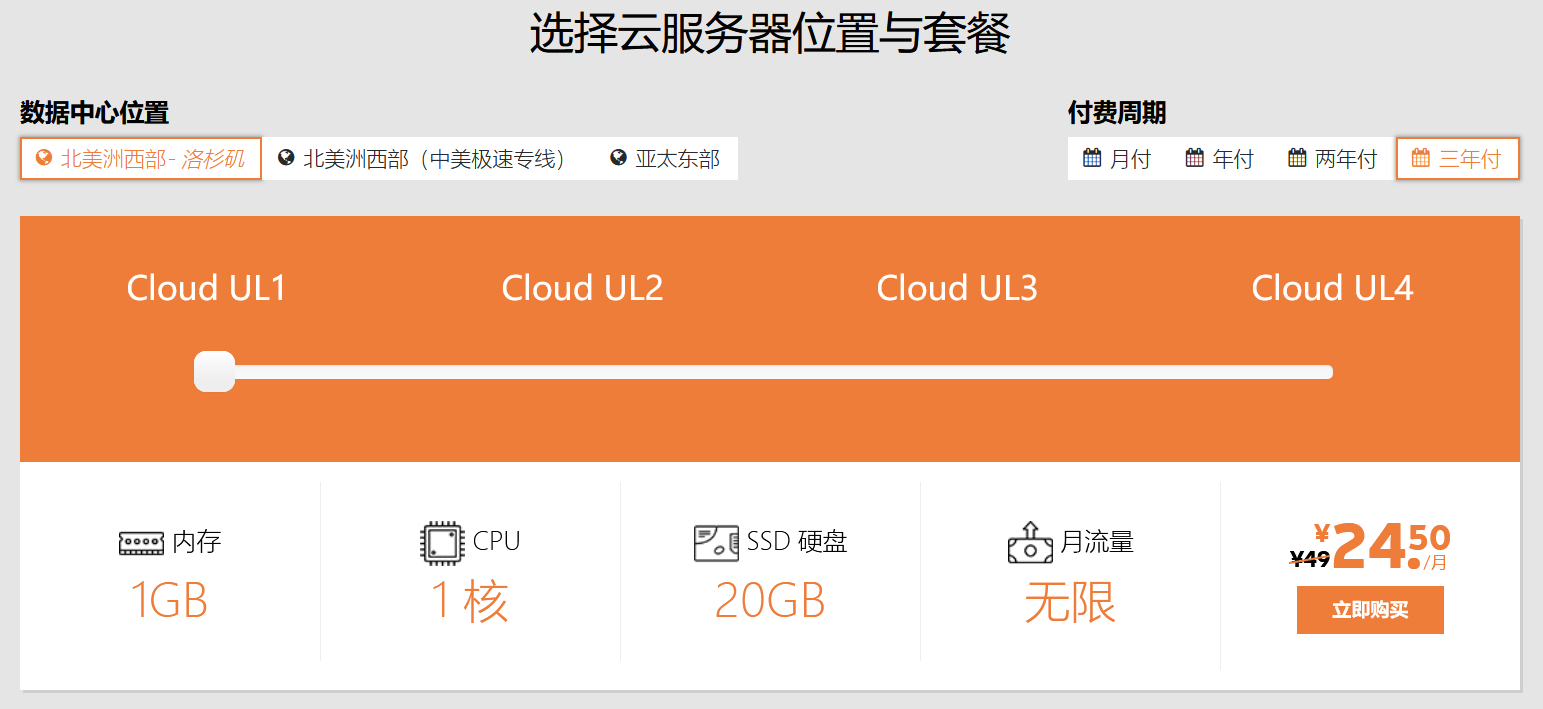1543x709 pixels.
Task: Click the calendar icon next to 两年付
Action: [x=1297, y=157]
